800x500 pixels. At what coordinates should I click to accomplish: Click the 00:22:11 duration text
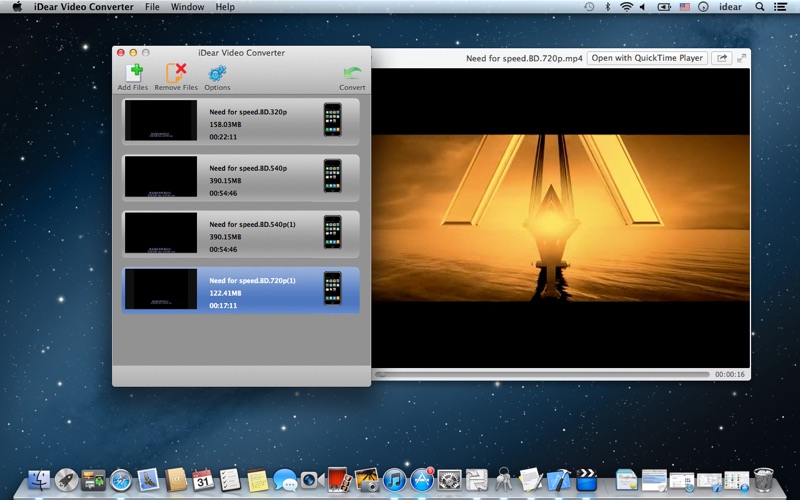[x=223, y=137]
